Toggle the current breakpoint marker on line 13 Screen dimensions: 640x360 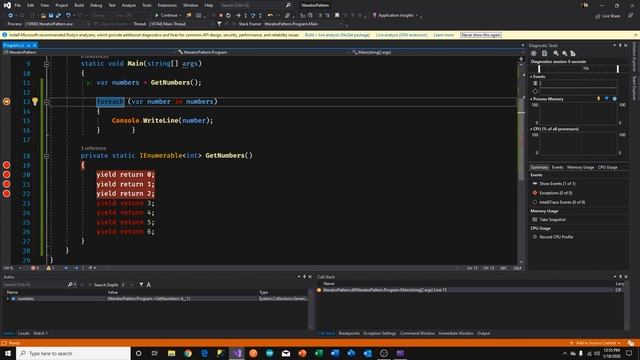click(x=7, y=101)
